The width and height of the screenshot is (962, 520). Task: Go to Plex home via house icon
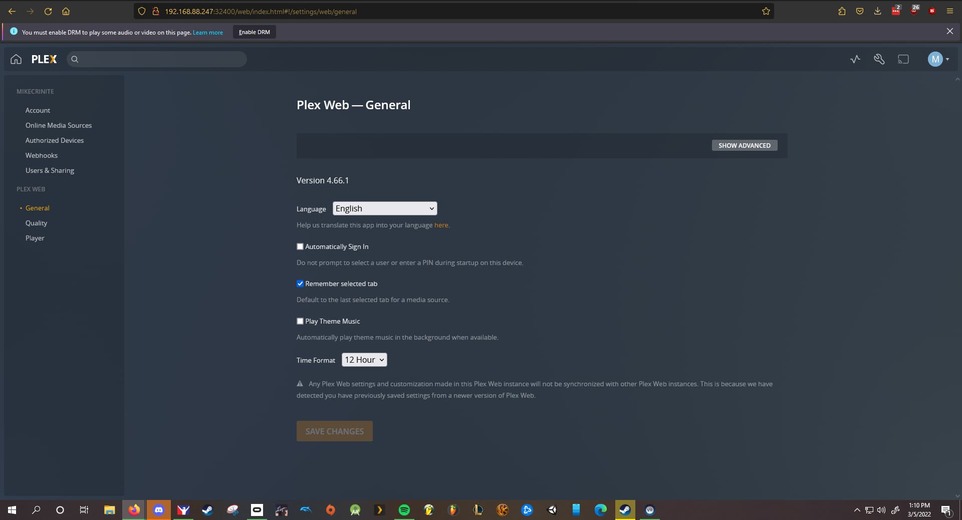[x=16, y=59]
